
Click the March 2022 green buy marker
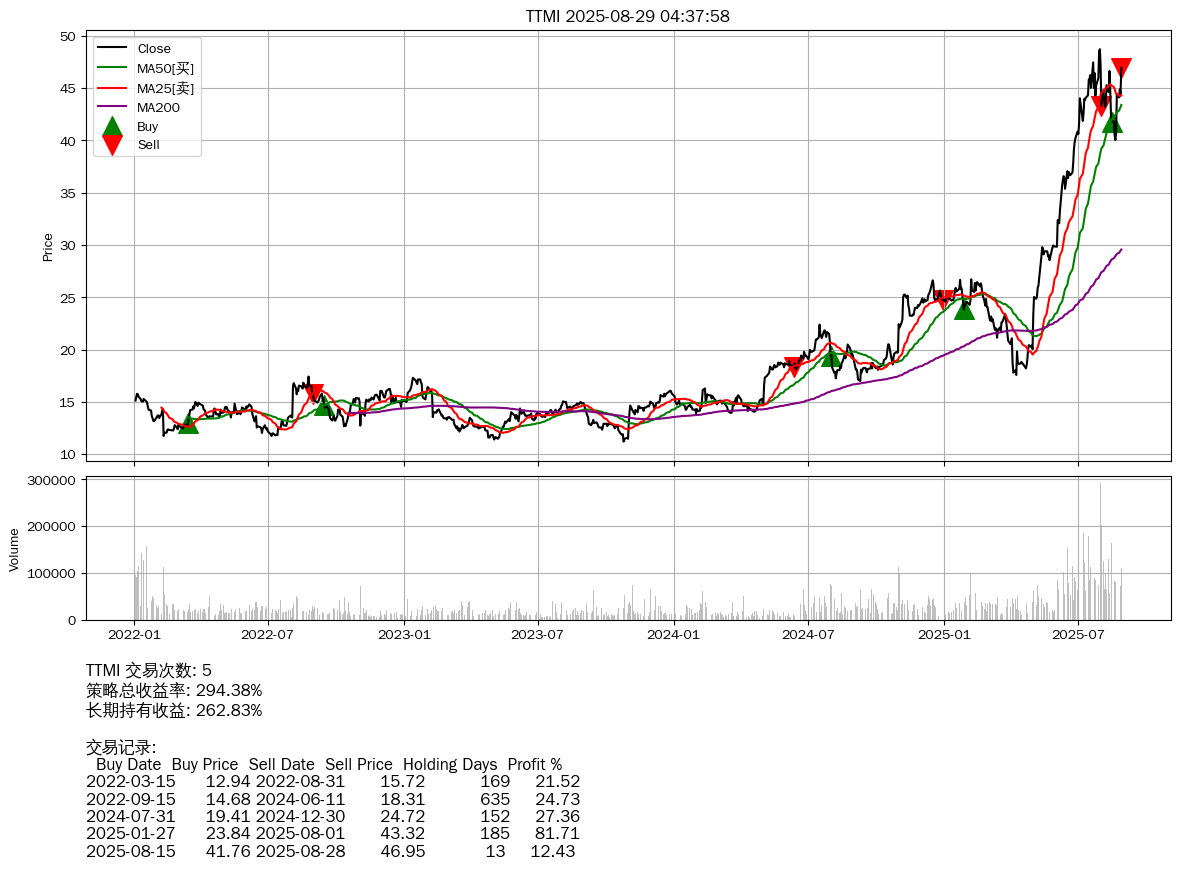point(188,424)
